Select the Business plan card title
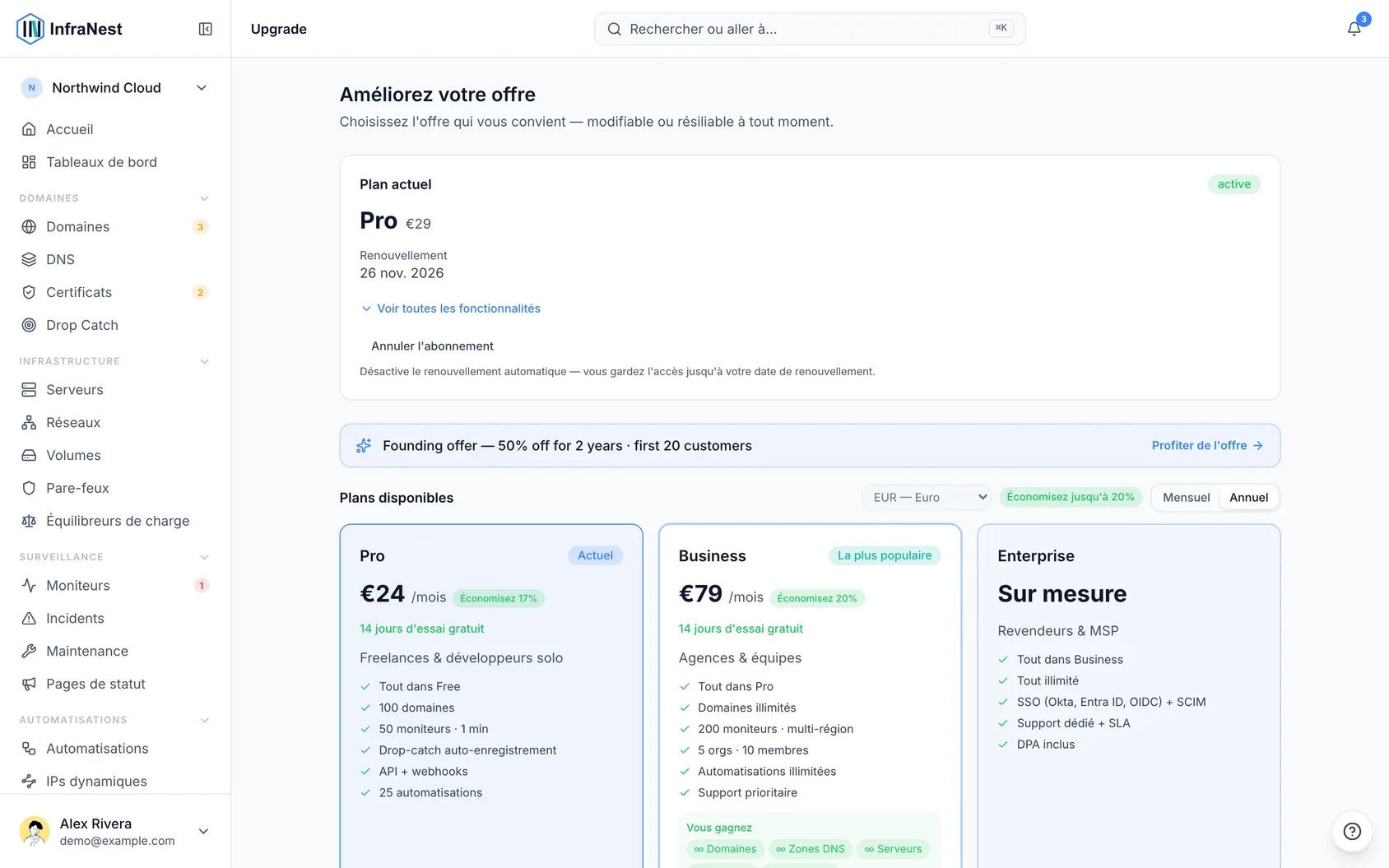The width and height of the screenshot is (1389, 868). pos(713,555)
